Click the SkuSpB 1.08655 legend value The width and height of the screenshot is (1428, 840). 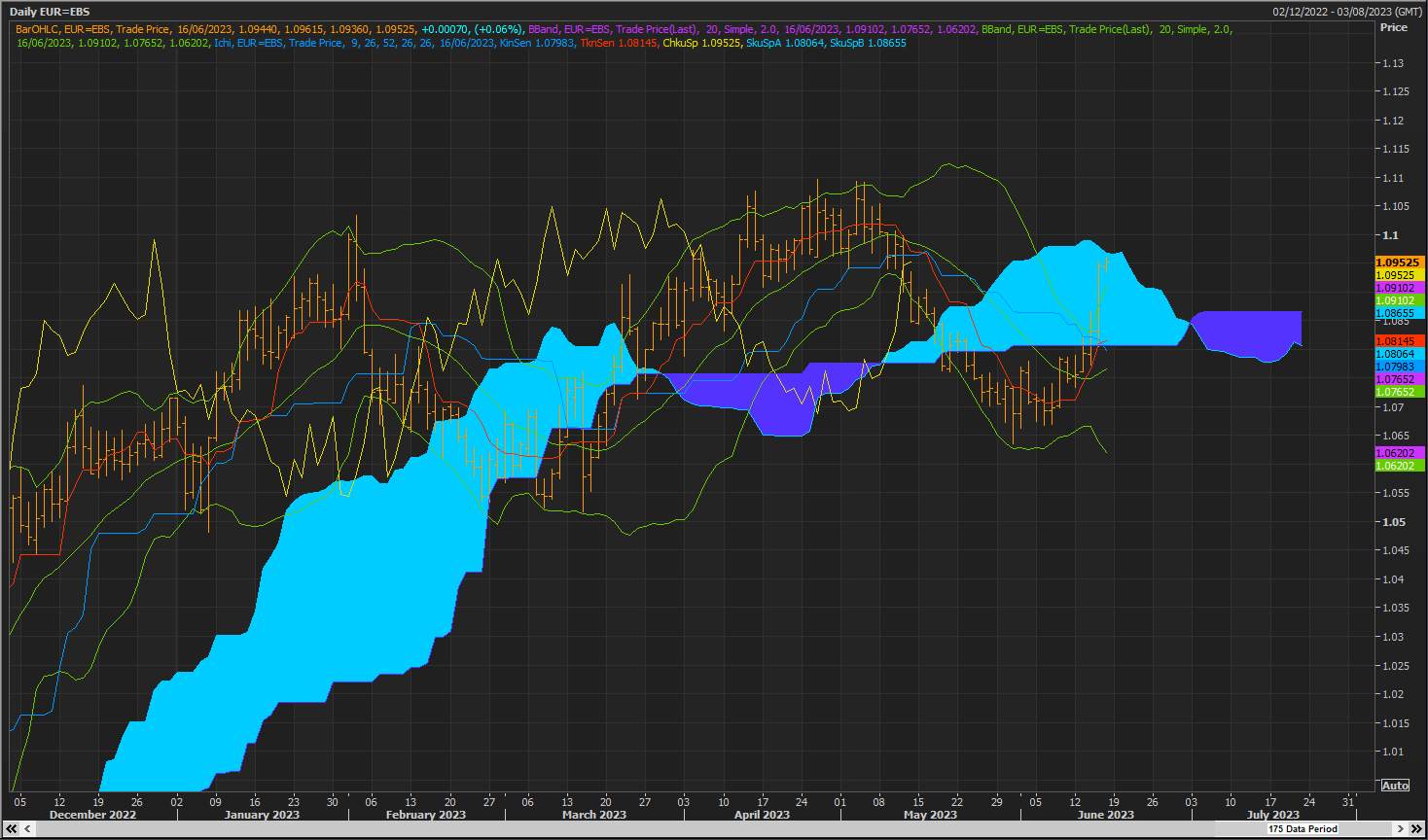(x=868, y=43)
